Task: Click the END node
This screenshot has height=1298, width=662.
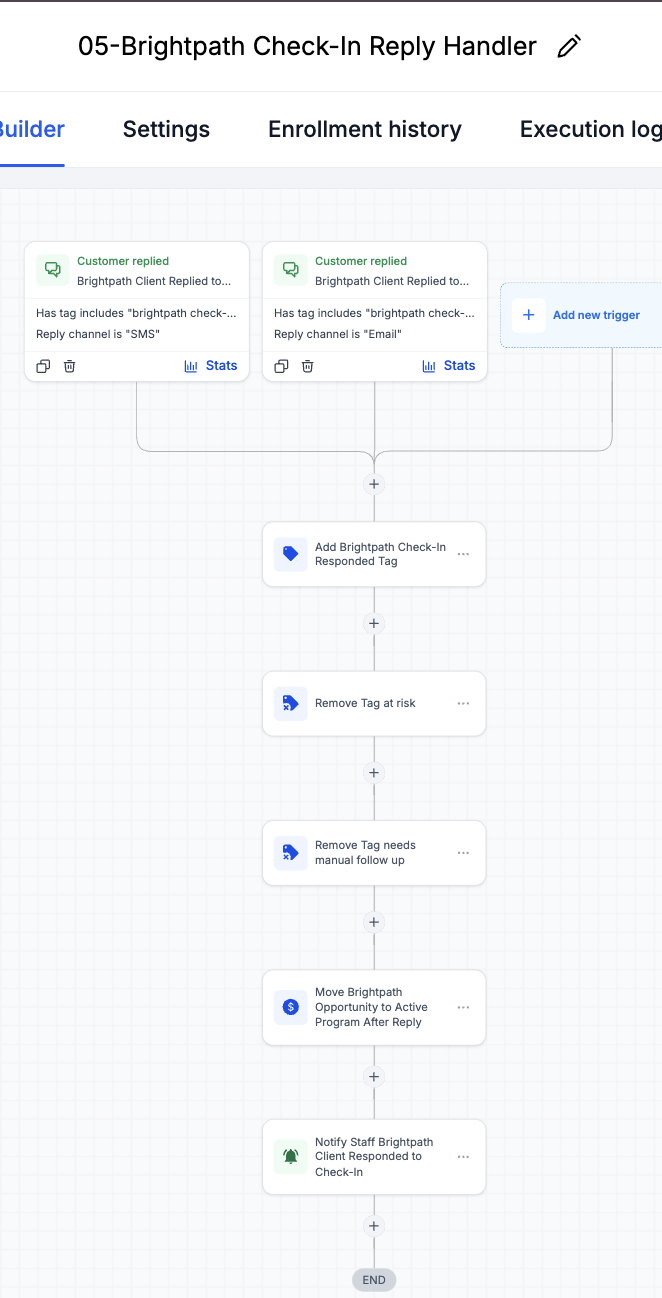Action: pyautogui.click(x=374, y=1280)
